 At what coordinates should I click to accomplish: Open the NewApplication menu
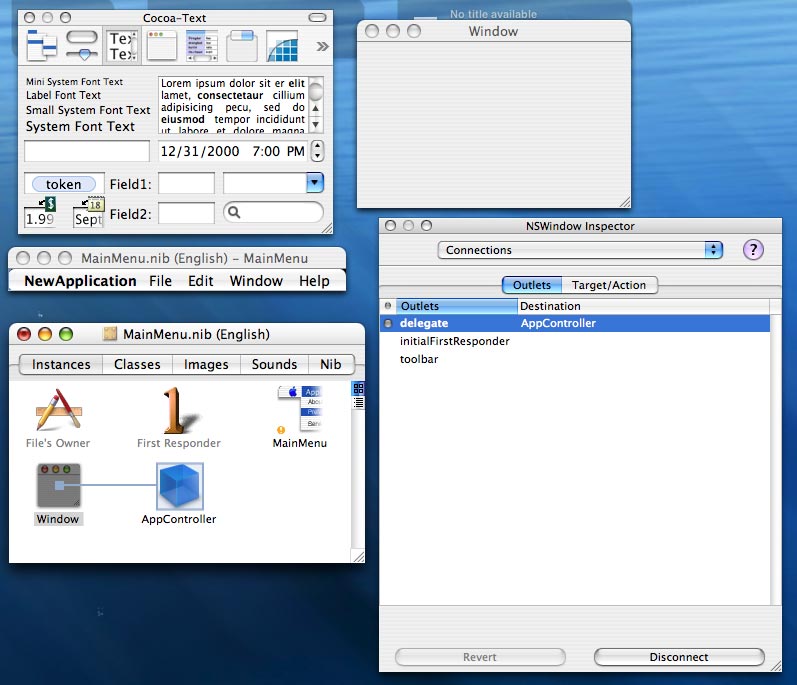80,281
